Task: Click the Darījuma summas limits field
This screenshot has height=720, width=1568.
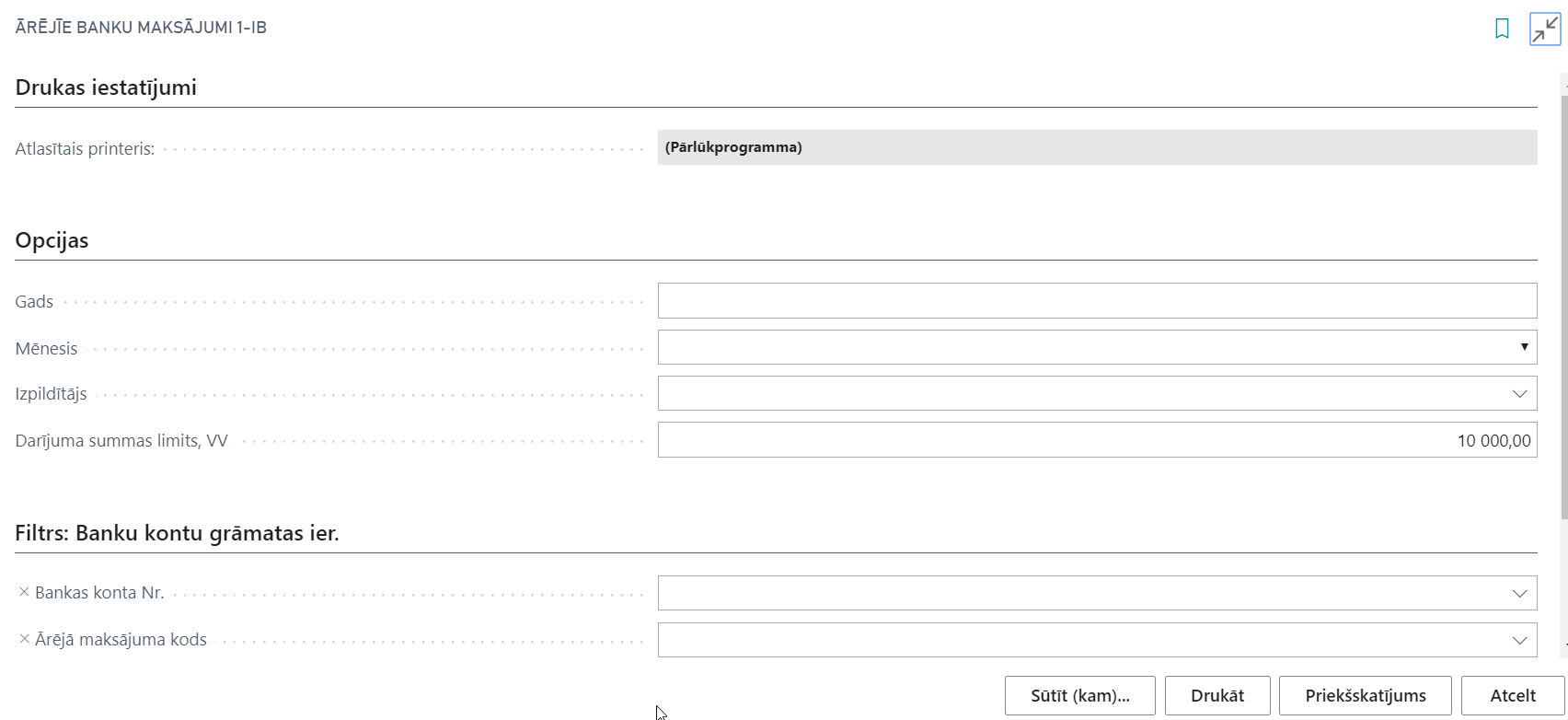Action: click(x=1097, y=440)
